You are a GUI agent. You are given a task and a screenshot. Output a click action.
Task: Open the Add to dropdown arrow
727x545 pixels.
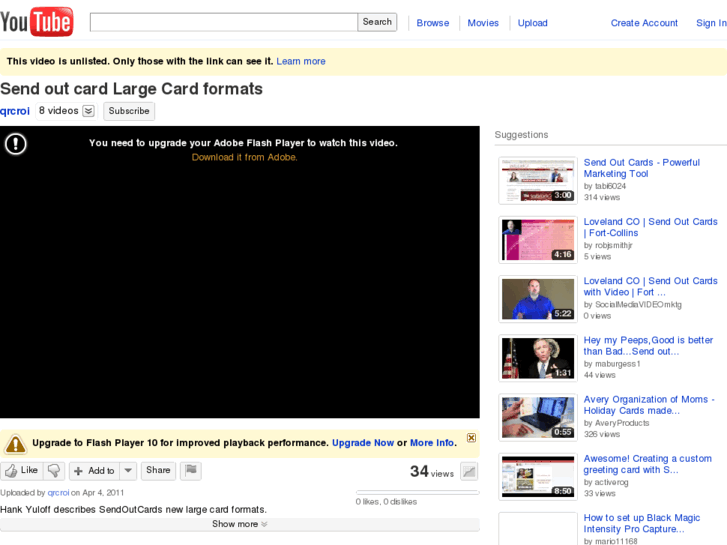click(128, 471)
